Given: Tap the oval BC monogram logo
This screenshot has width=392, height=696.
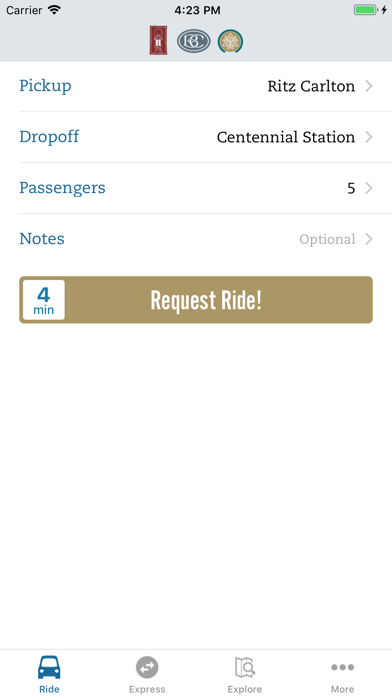Looking at the screenshot, I should tap(194, 41).
